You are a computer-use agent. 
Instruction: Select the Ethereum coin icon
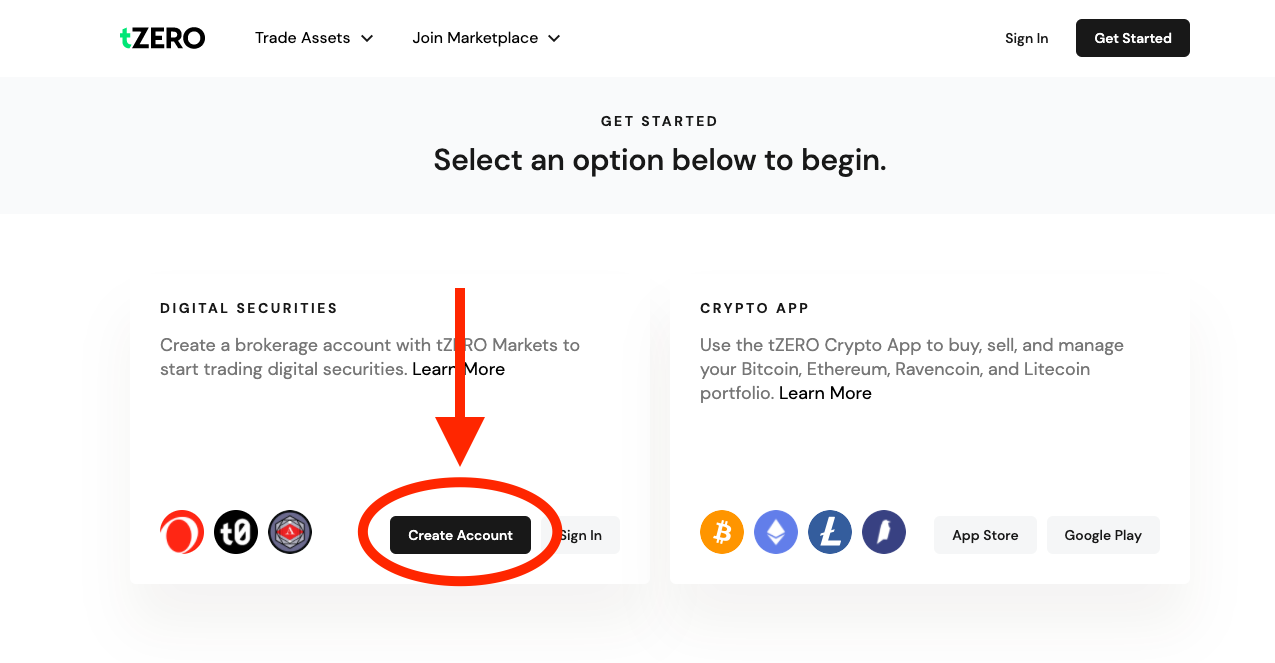(775, 531)
